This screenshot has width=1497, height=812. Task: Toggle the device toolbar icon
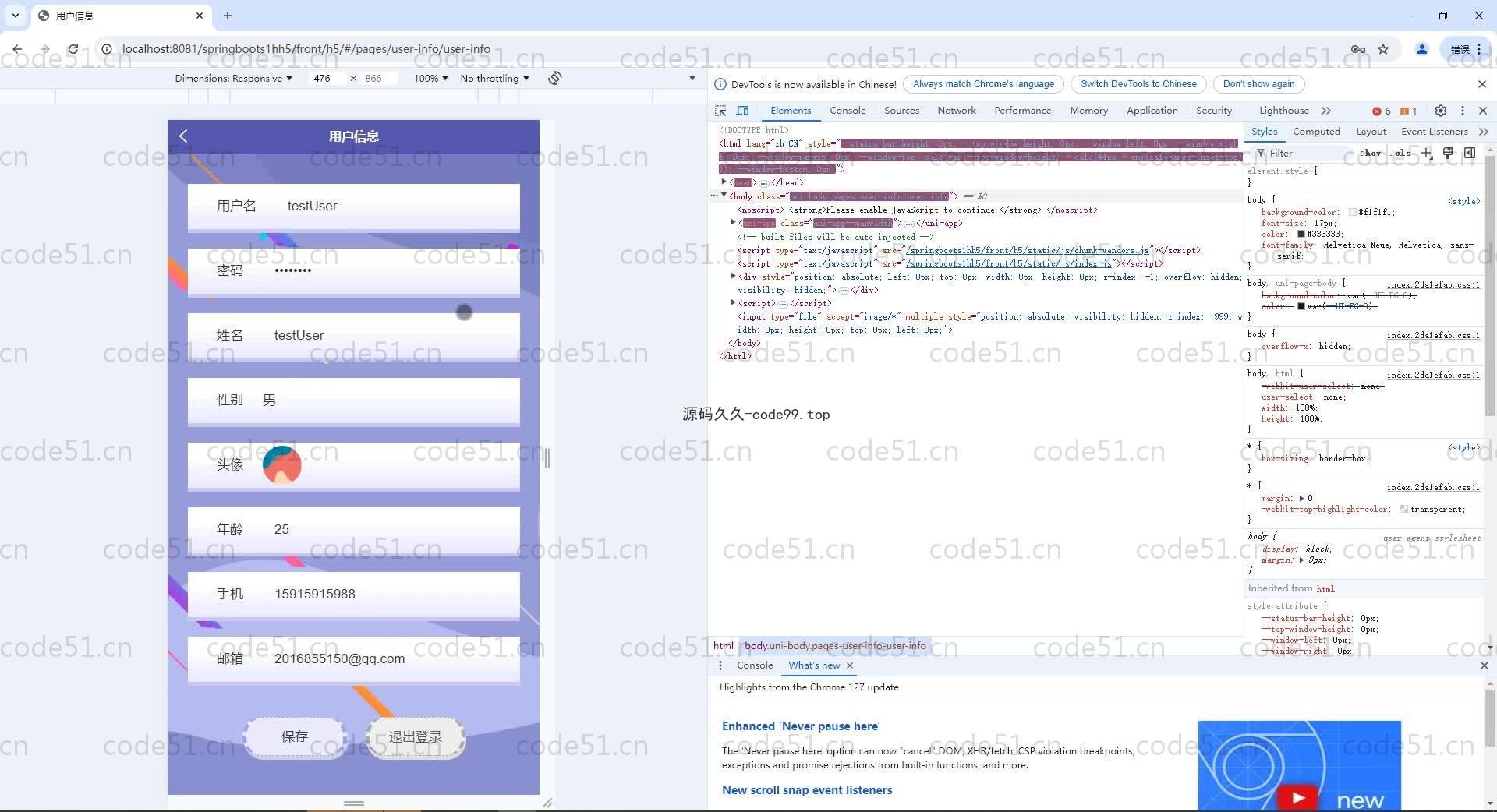743,111
